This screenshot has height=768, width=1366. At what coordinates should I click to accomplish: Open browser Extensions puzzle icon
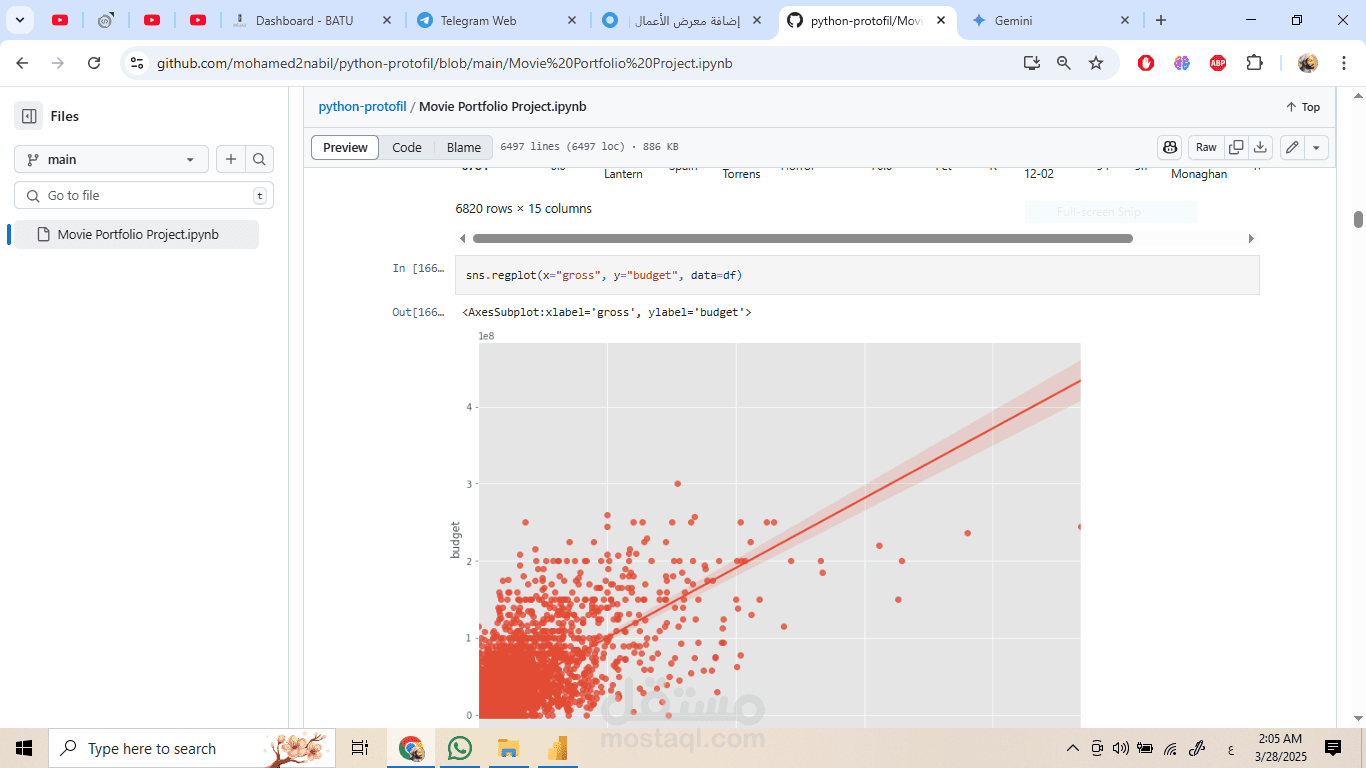click(x=1254, y=63)
